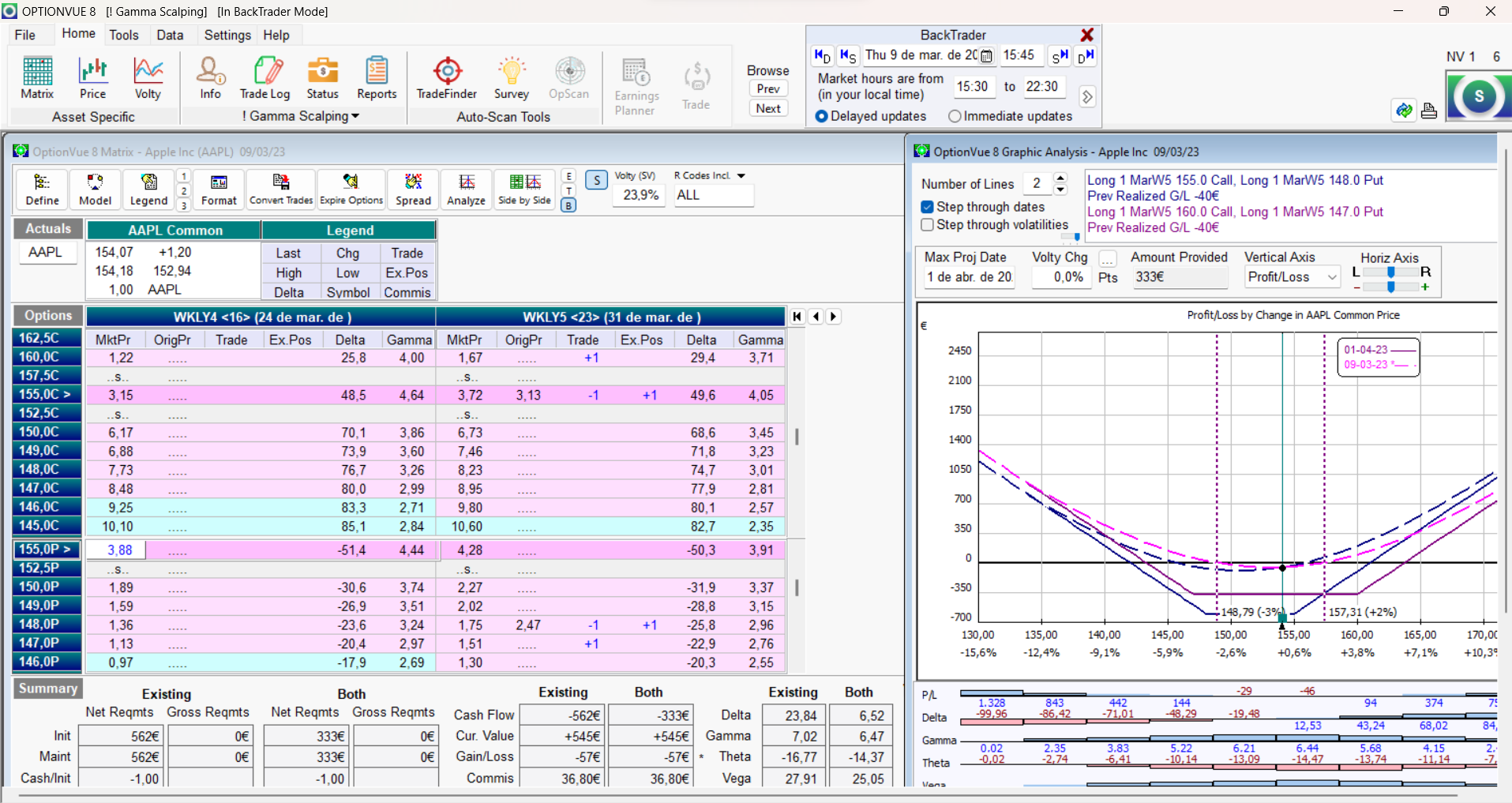The image size is (1512, 803).
Task: Open the Help menu
Action: (x=276, y=35)
